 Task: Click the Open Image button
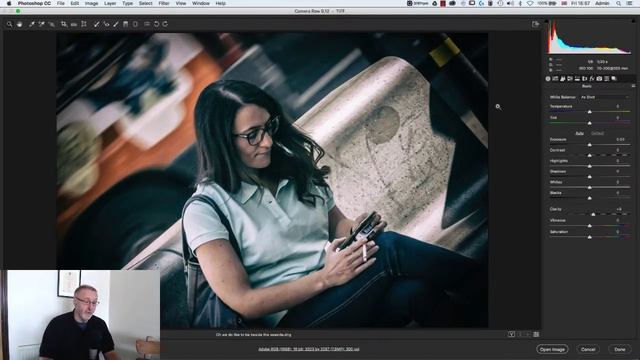pyautogui.click(x=552, y=349)
